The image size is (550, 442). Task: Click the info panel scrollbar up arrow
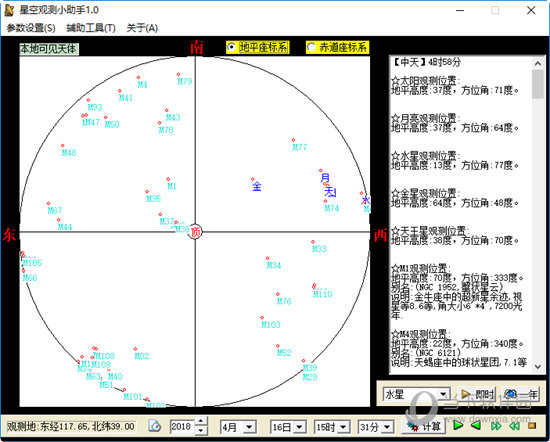click(538, 63)
